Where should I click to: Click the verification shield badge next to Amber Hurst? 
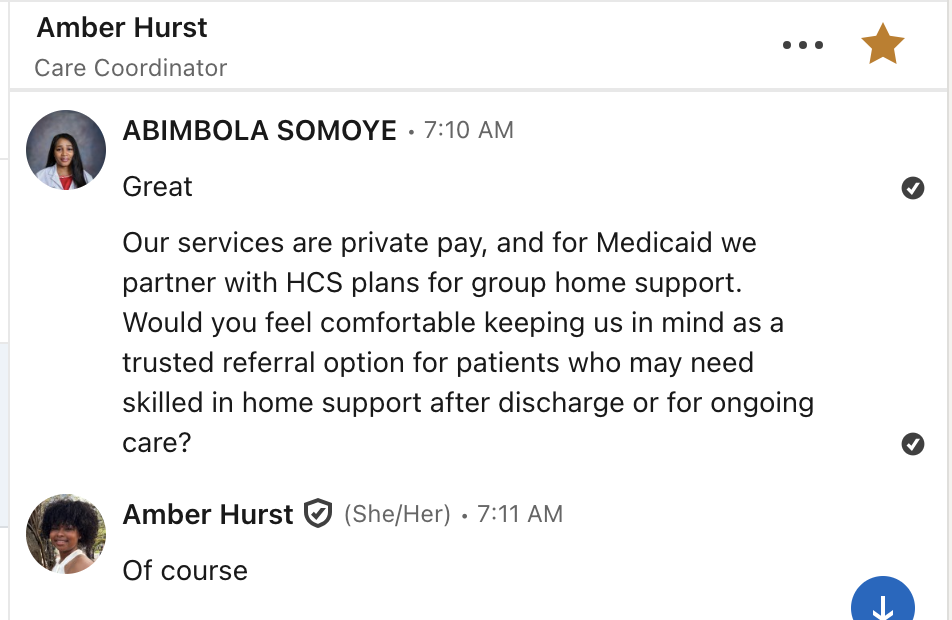coord(318,514)
